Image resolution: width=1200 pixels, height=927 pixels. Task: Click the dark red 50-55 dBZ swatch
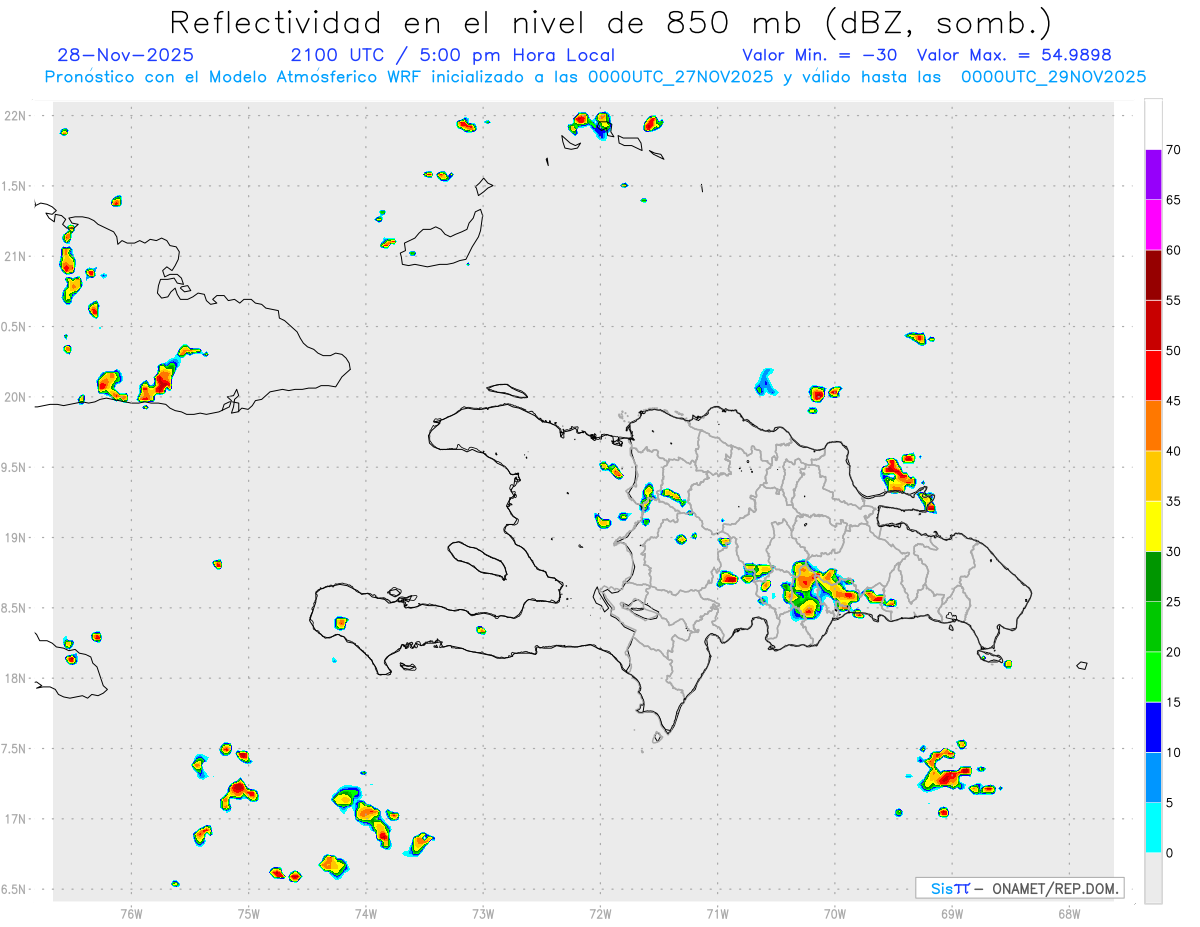coord(1153,325)
